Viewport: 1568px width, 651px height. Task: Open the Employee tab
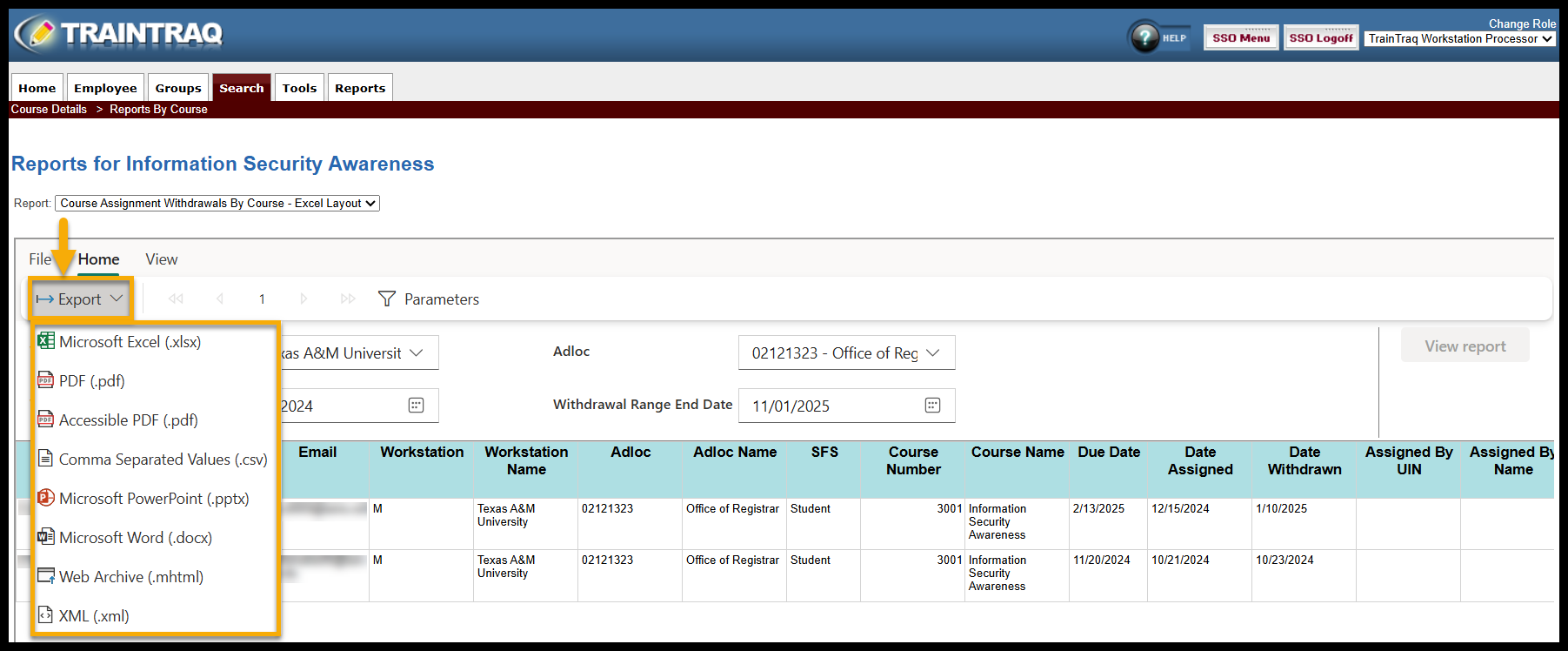pos(105,88)
